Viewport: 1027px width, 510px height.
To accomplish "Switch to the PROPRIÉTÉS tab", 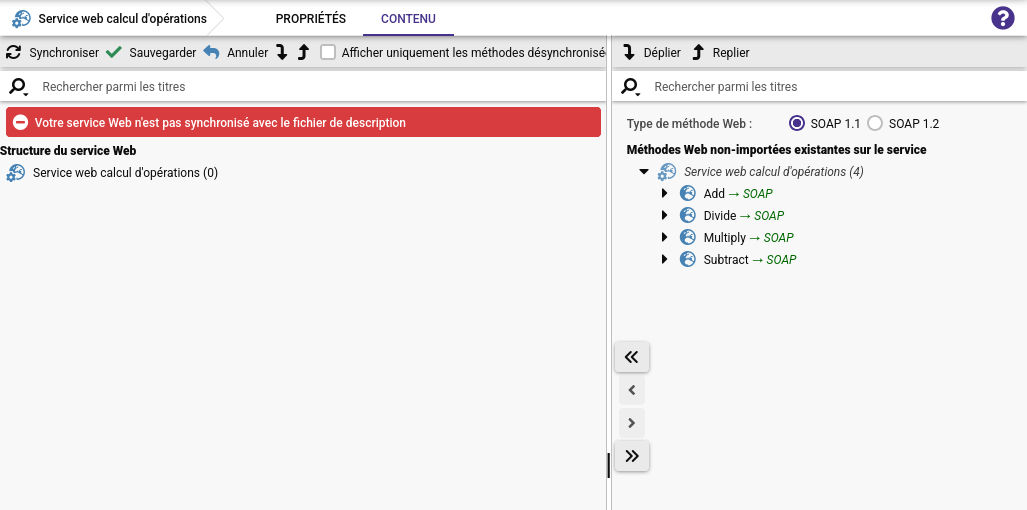I will point(310,19).
